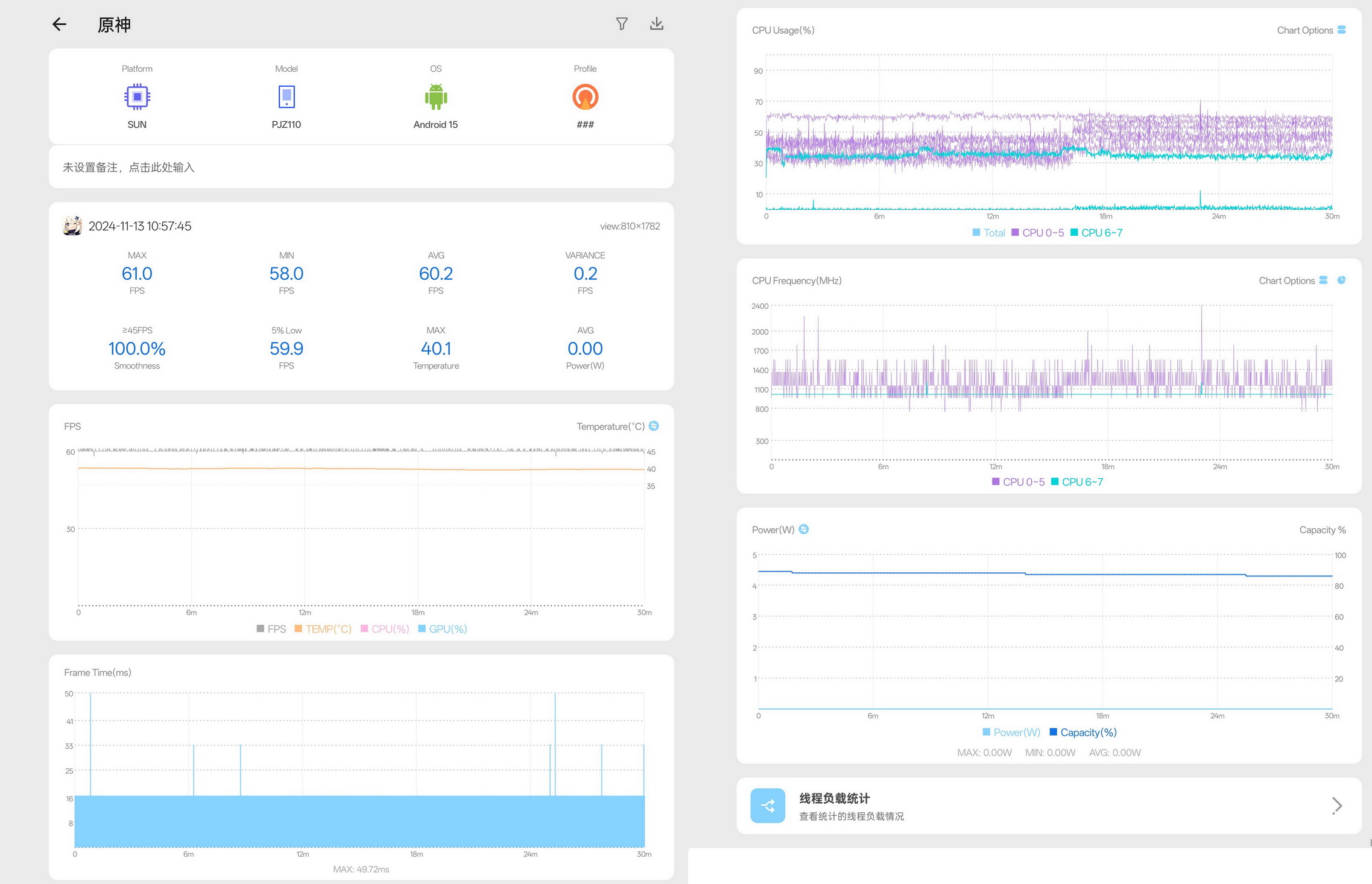This screenshot has height=884, width=1372.
Task: Download the report via download icon
Action: pos(657,24)
